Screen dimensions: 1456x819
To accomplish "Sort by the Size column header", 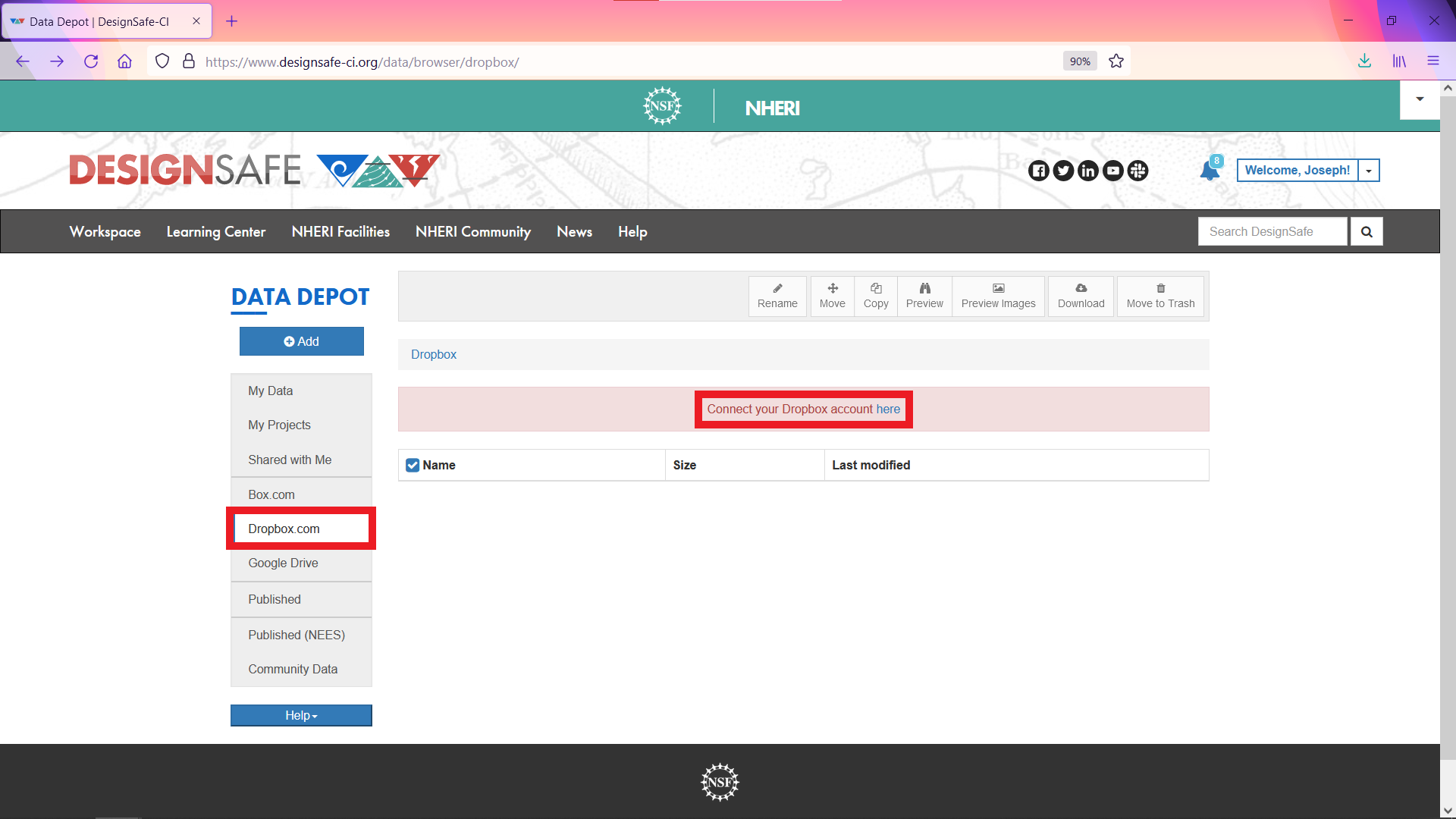I will [745, 465].
